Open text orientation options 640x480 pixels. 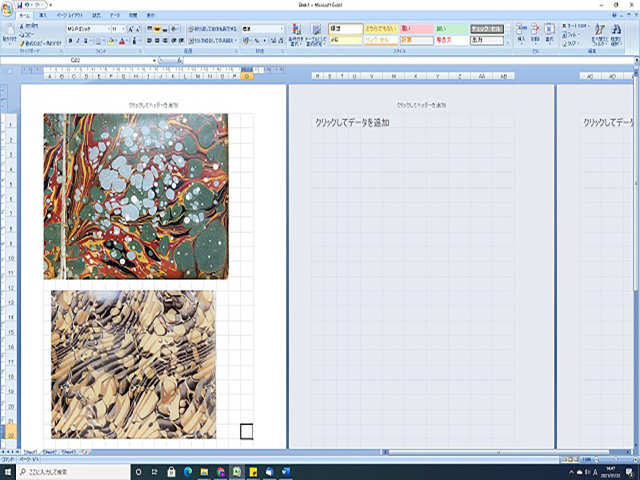click(x=175, y=29)
